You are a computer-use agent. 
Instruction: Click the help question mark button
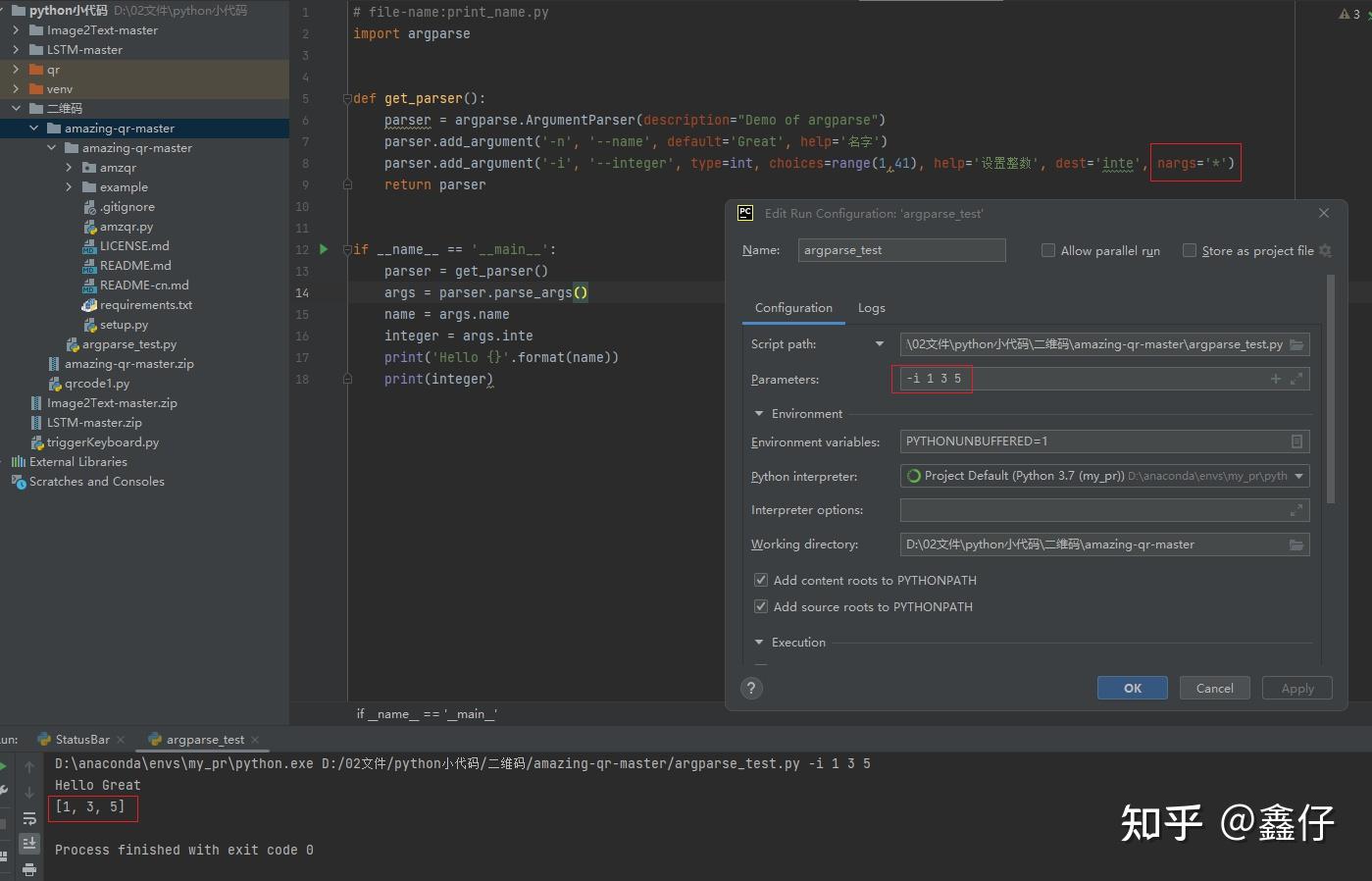(752, 688)
